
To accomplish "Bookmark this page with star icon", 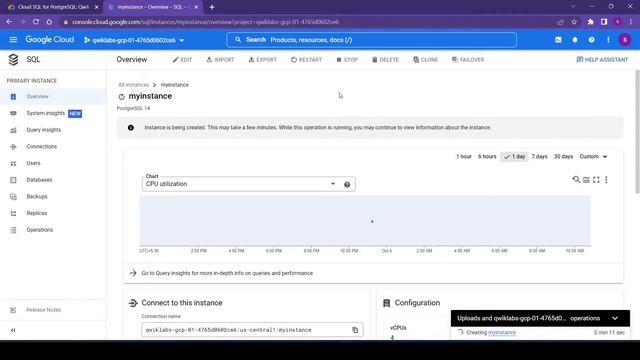I will tap(574, 22).
